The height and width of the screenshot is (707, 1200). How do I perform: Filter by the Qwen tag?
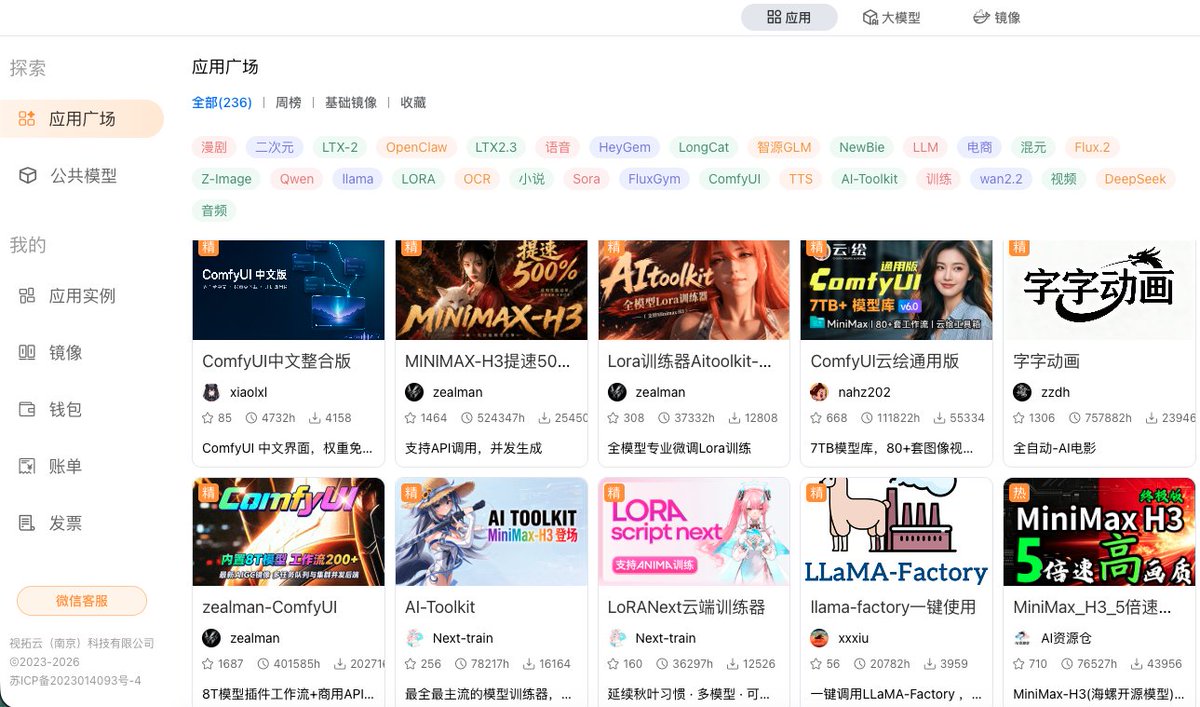(297, 179)
